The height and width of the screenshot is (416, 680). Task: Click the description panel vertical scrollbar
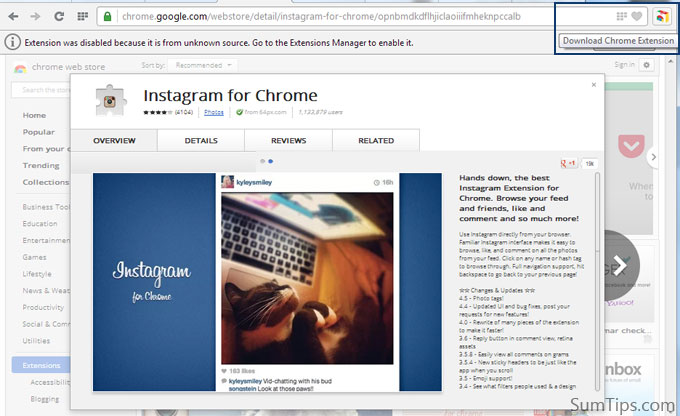pos(597,282)
